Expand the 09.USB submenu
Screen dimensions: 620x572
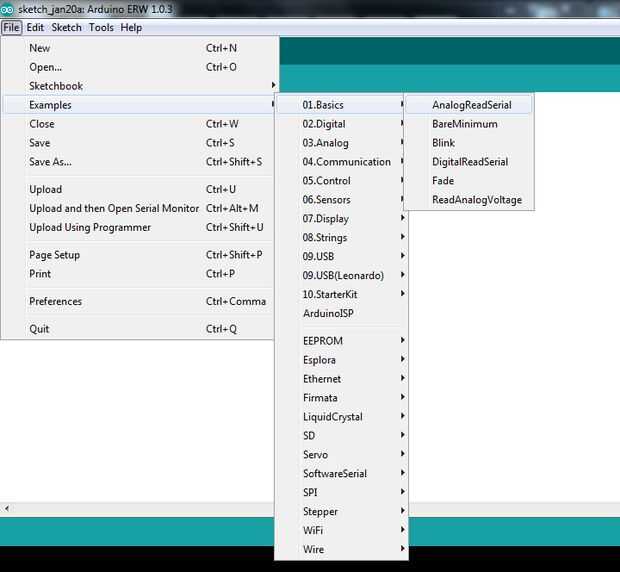[x=341, y=257]
